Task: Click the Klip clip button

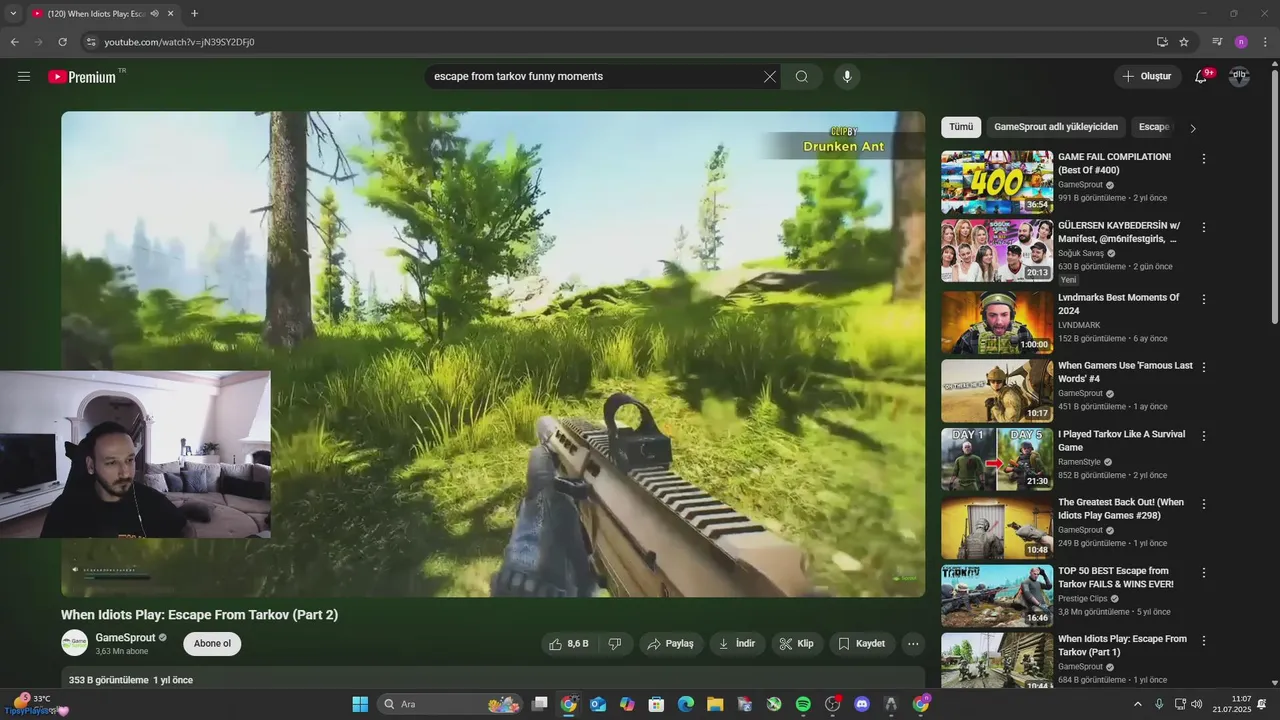Action: coord(797,644)
